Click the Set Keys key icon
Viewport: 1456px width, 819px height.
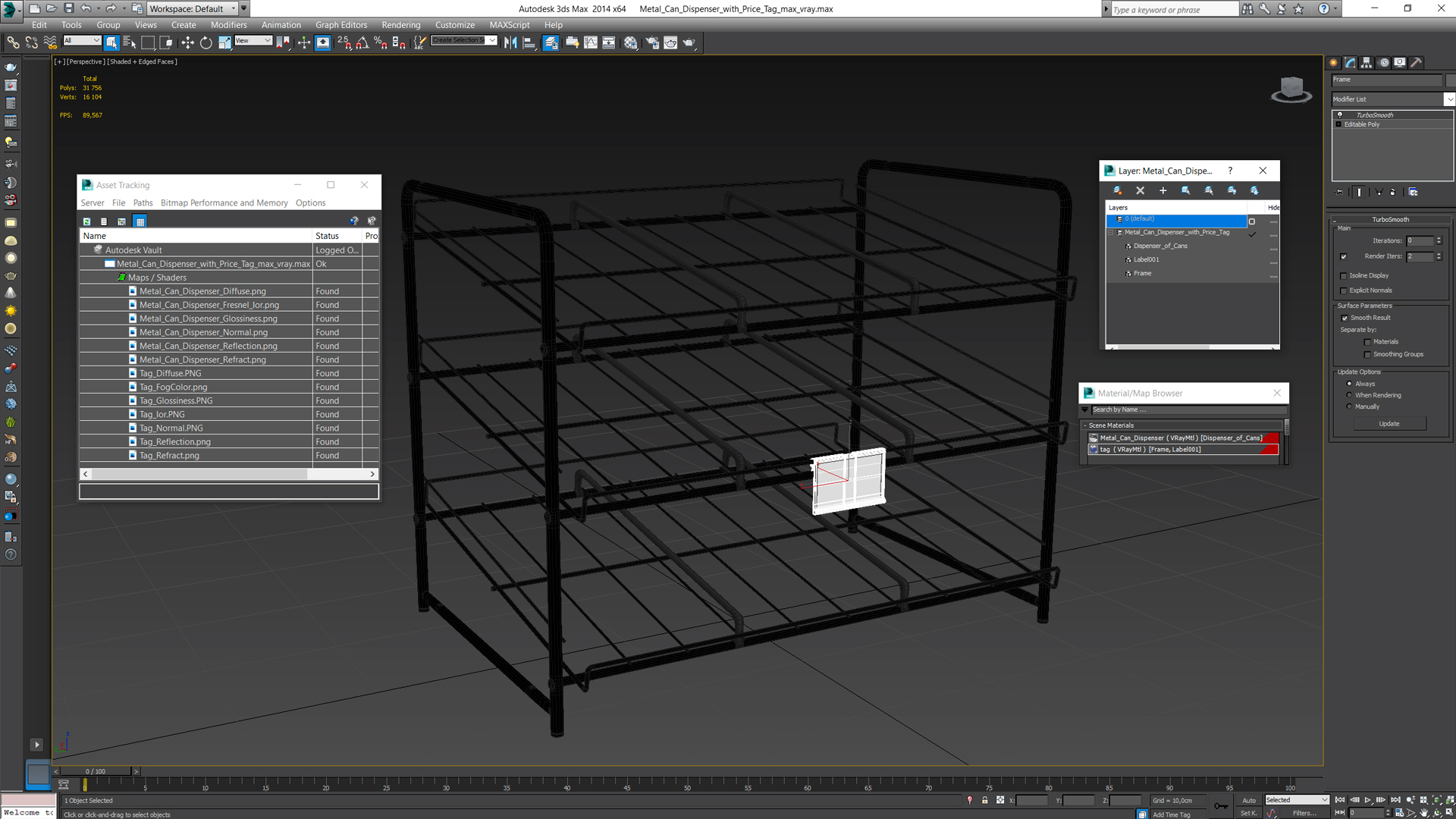click(1221, 806)
